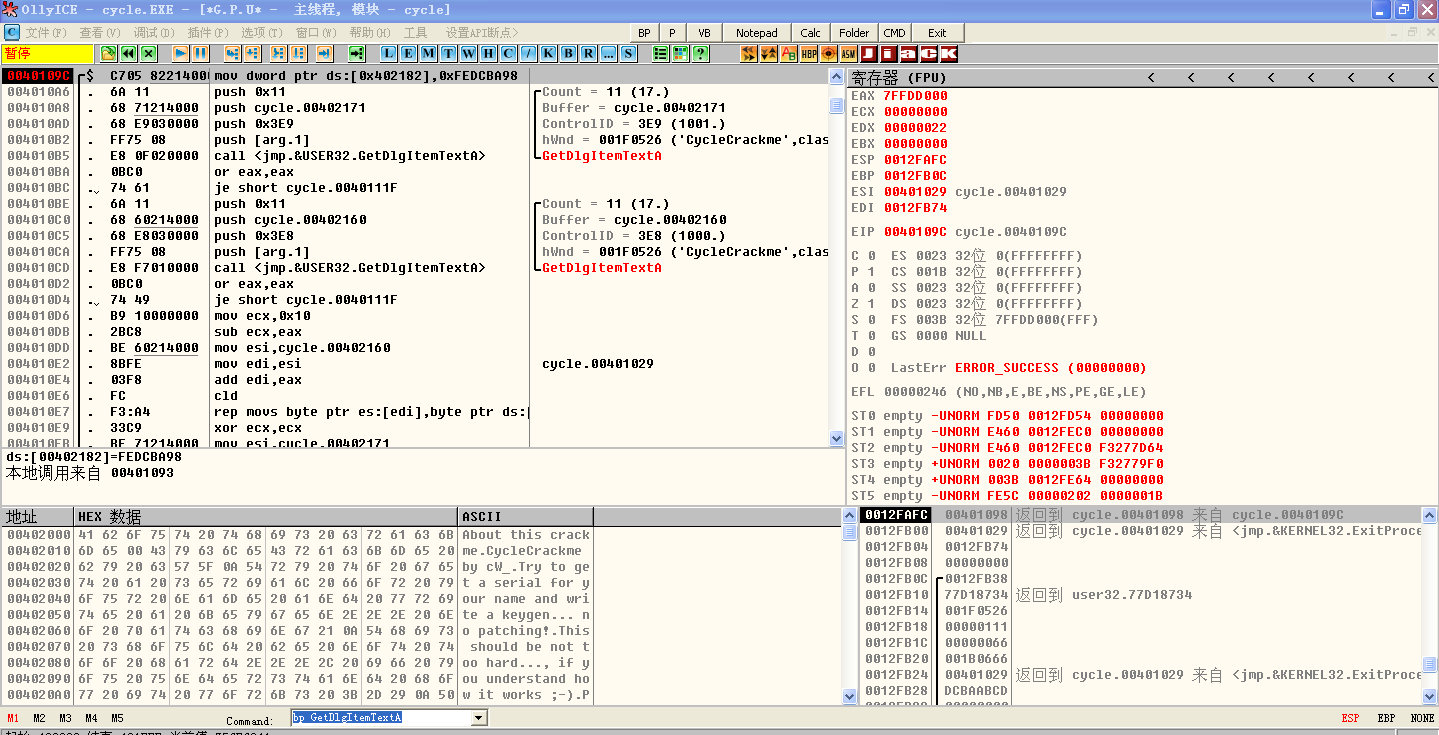This screenshot has height=735, width=1439.
Task: Show Patches window (slash button)
Action: click(x=529, y=53)
